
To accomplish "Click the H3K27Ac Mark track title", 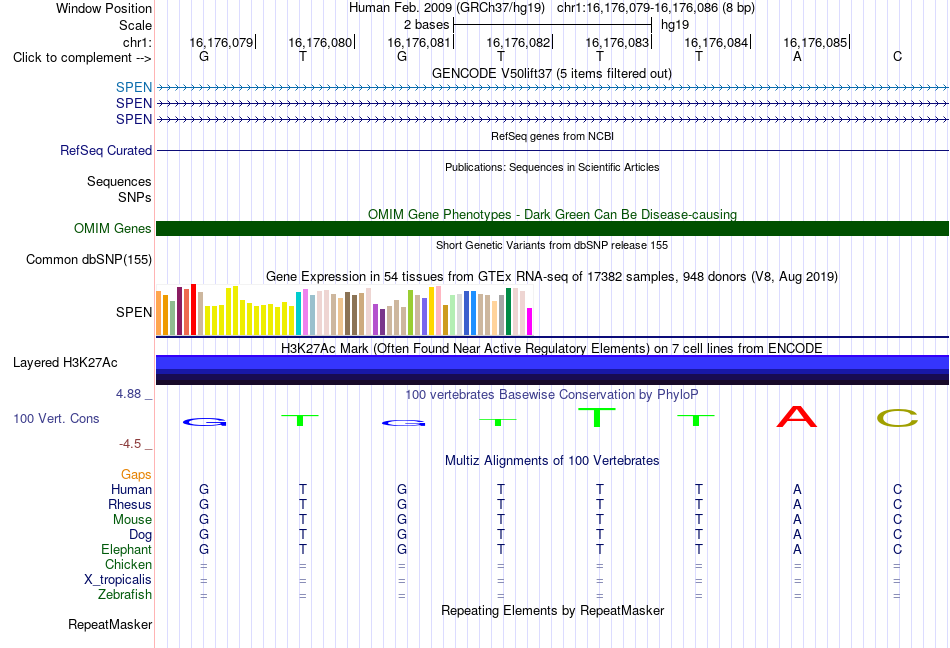I will tap(552, 348).
